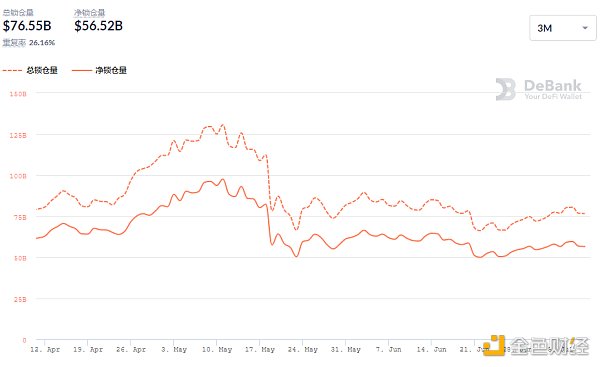The width and height of the screenshot is (600, 367).
Task: Click the golden Jinse Finance logo icon
Action: click(x=494, y=345)
